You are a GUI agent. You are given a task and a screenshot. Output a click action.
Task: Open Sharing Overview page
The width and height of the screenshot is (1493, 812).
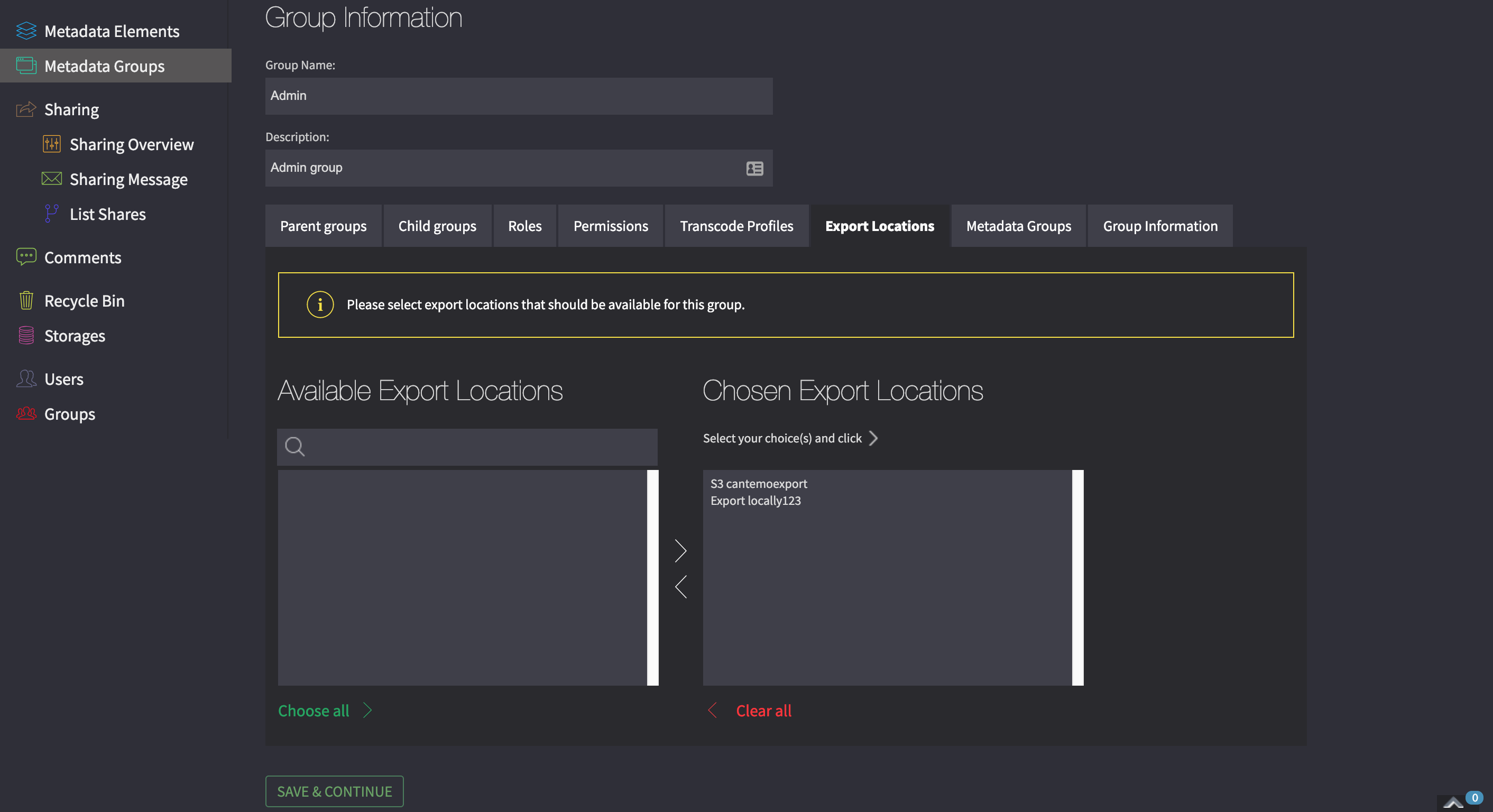tap(132, 144)
